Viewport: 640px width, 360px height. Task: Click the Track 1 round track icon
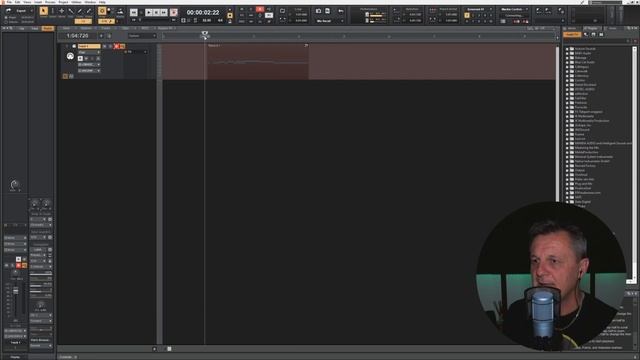click(x=70, y=56)
